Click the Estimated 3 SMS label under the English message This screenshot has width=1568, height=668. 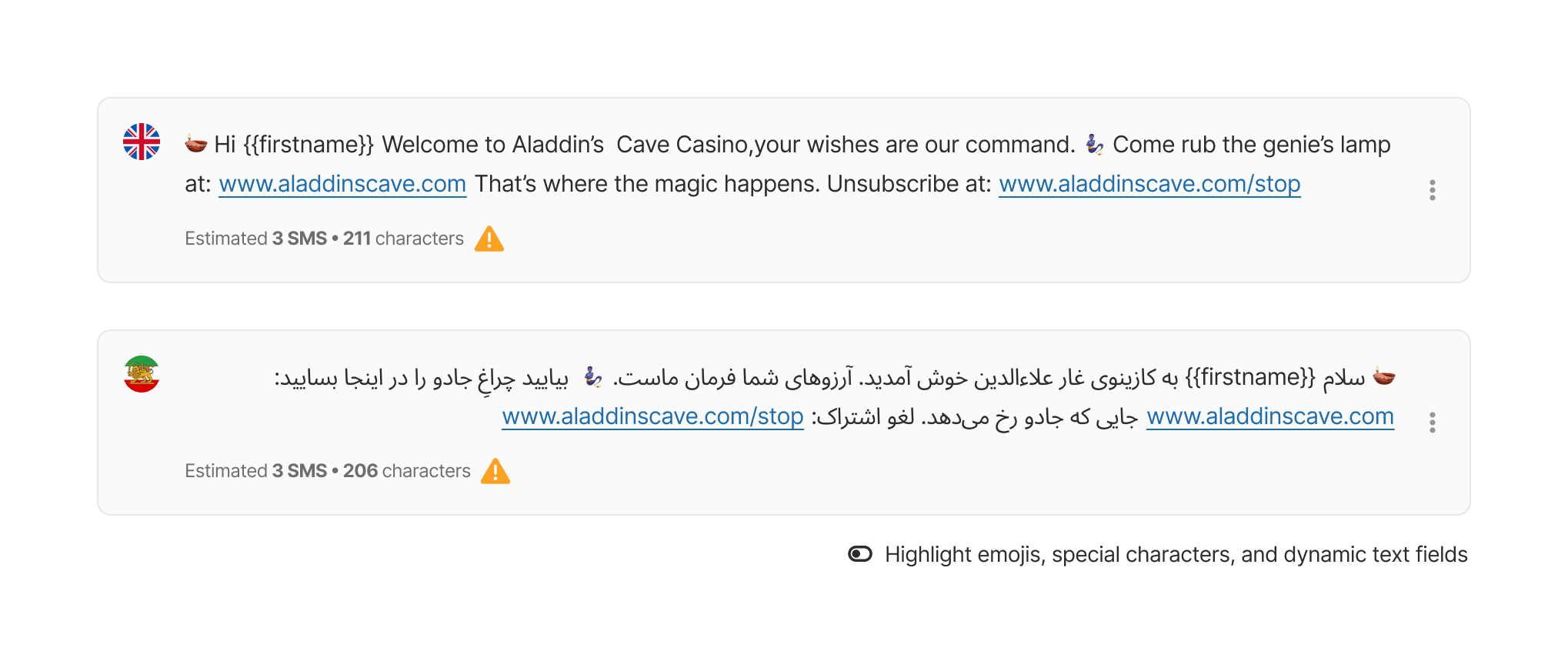pos(255,239)
